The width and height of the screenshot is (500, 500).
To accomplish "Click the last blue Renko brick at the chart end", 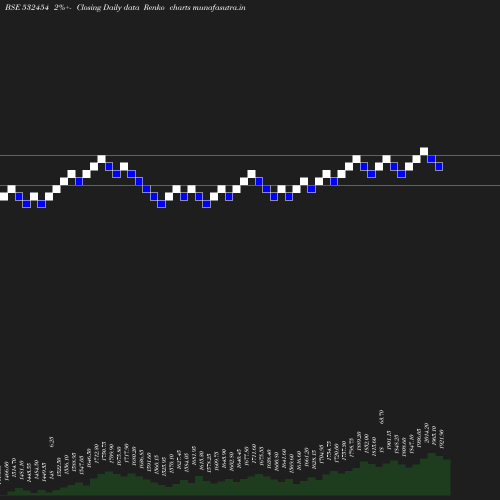I will [439, 166].
